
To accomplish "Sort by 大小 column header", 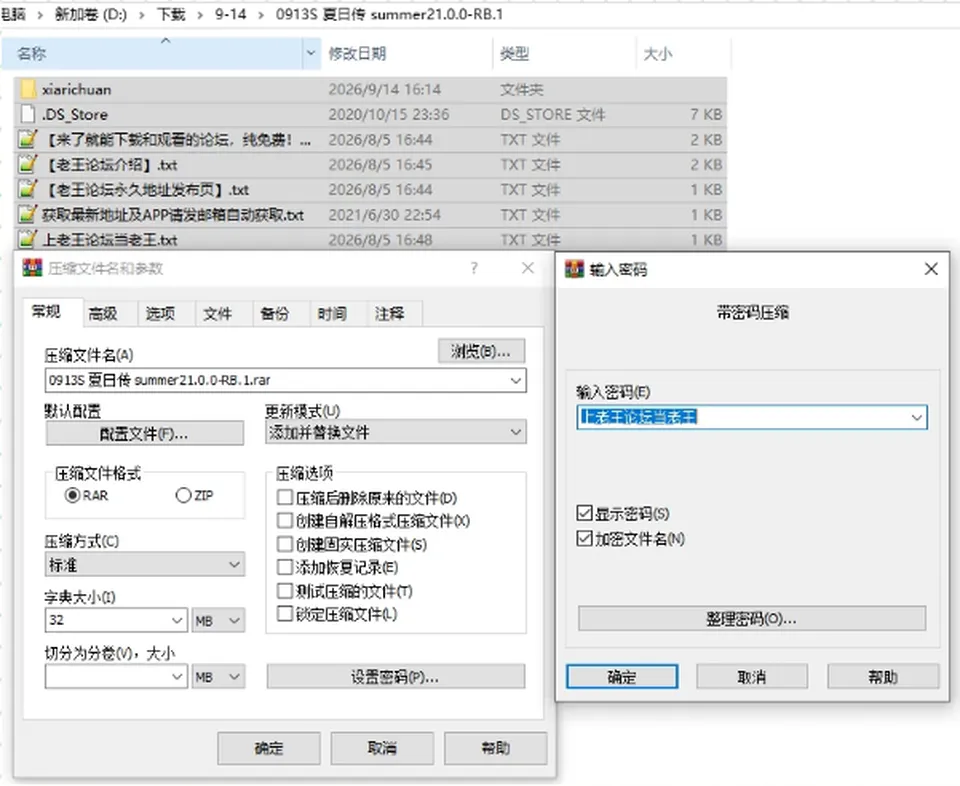I will (658, 53).
